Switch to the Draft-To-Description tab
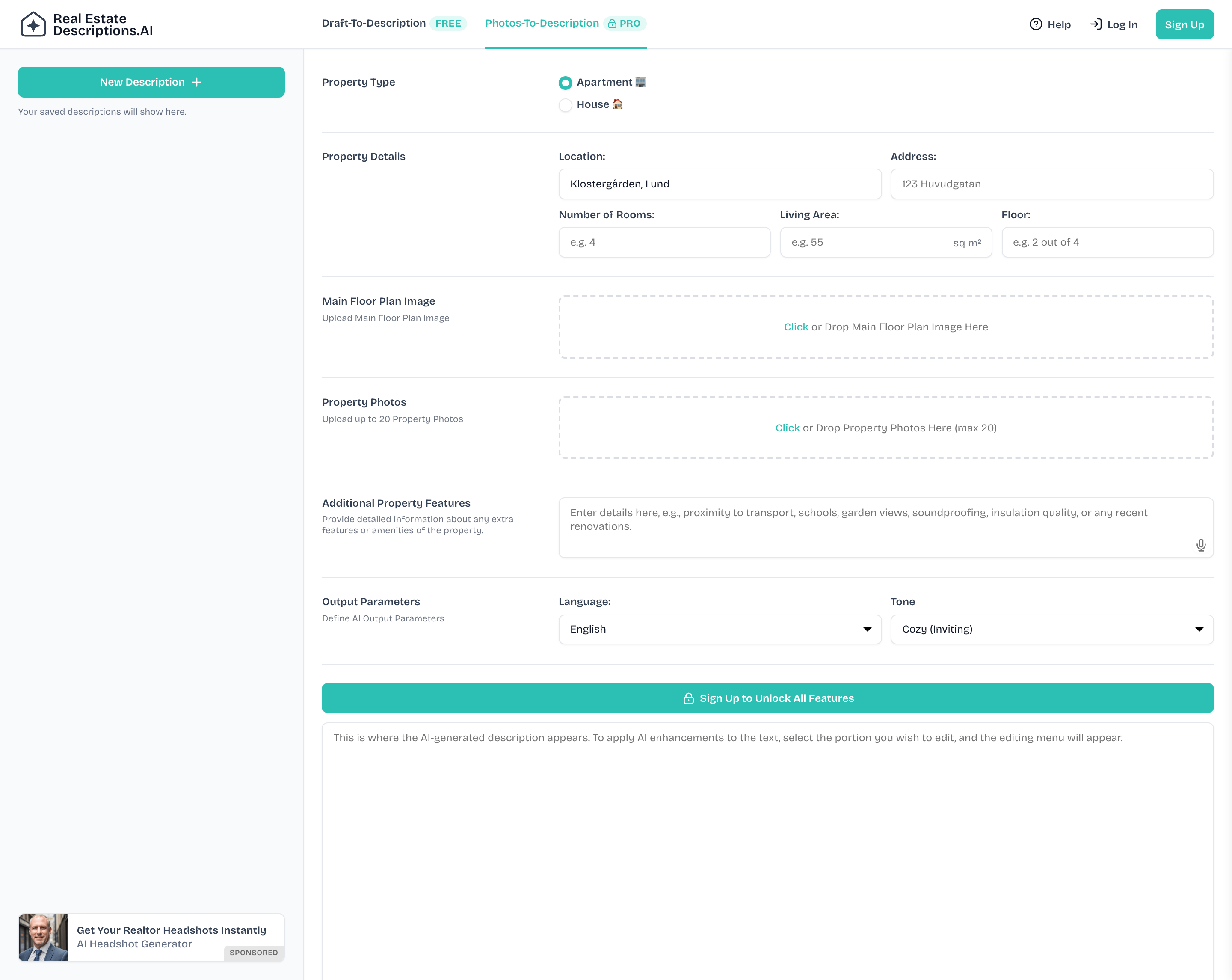The height and width of the screenshot is (980, 1232). click(374, 24)
